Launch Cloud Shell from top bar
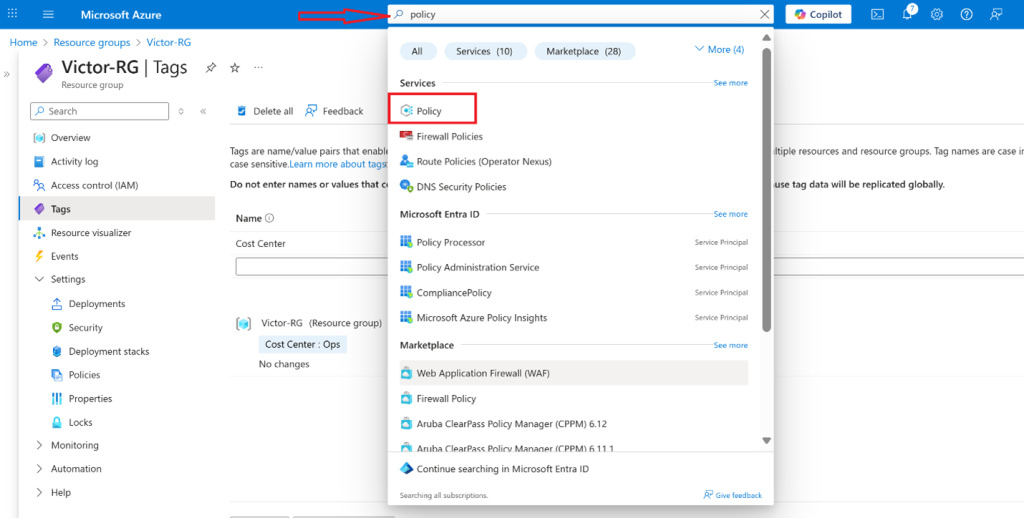1024x518 pixels. 878,14
